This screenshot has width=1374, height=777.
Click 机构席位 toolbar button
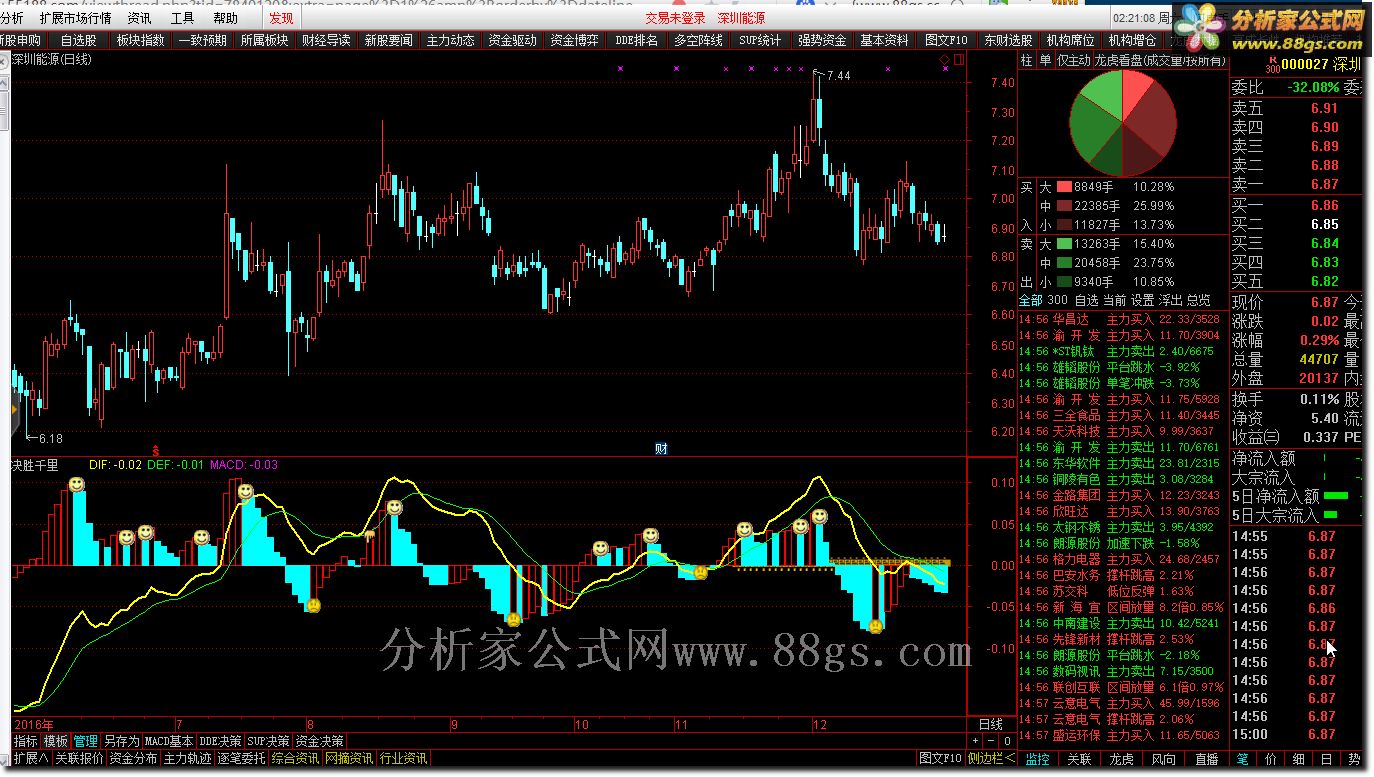(1070, 41)
